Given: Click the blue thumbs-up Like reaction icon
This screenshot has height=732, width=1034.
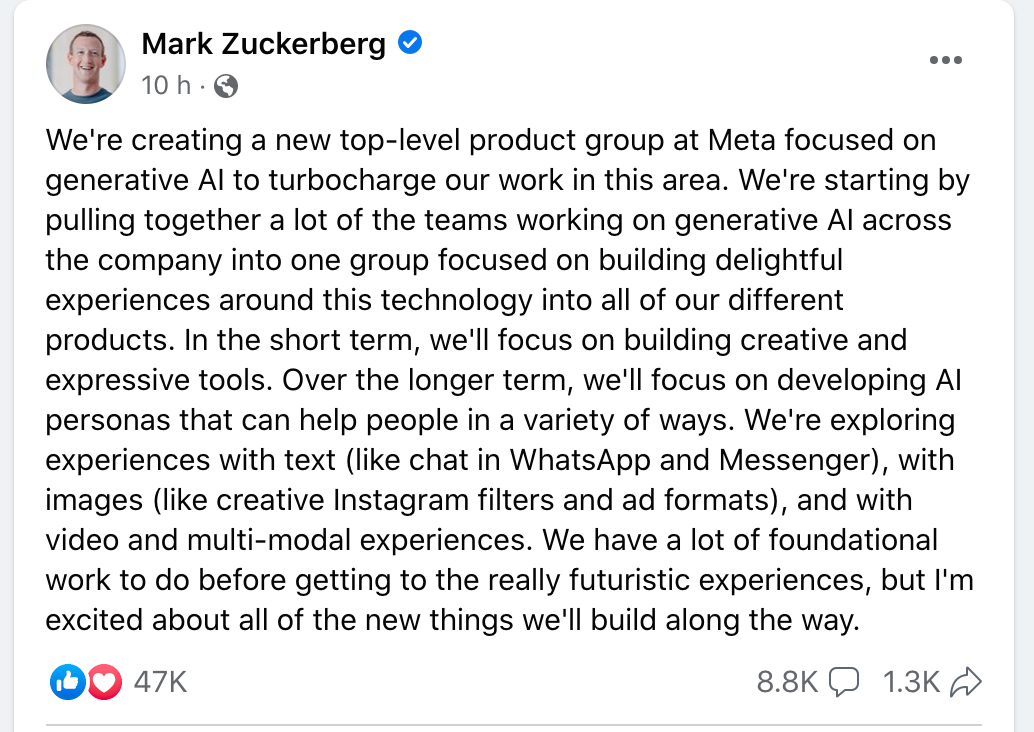Looking at the screenshot, I should (x=68, y=682).
